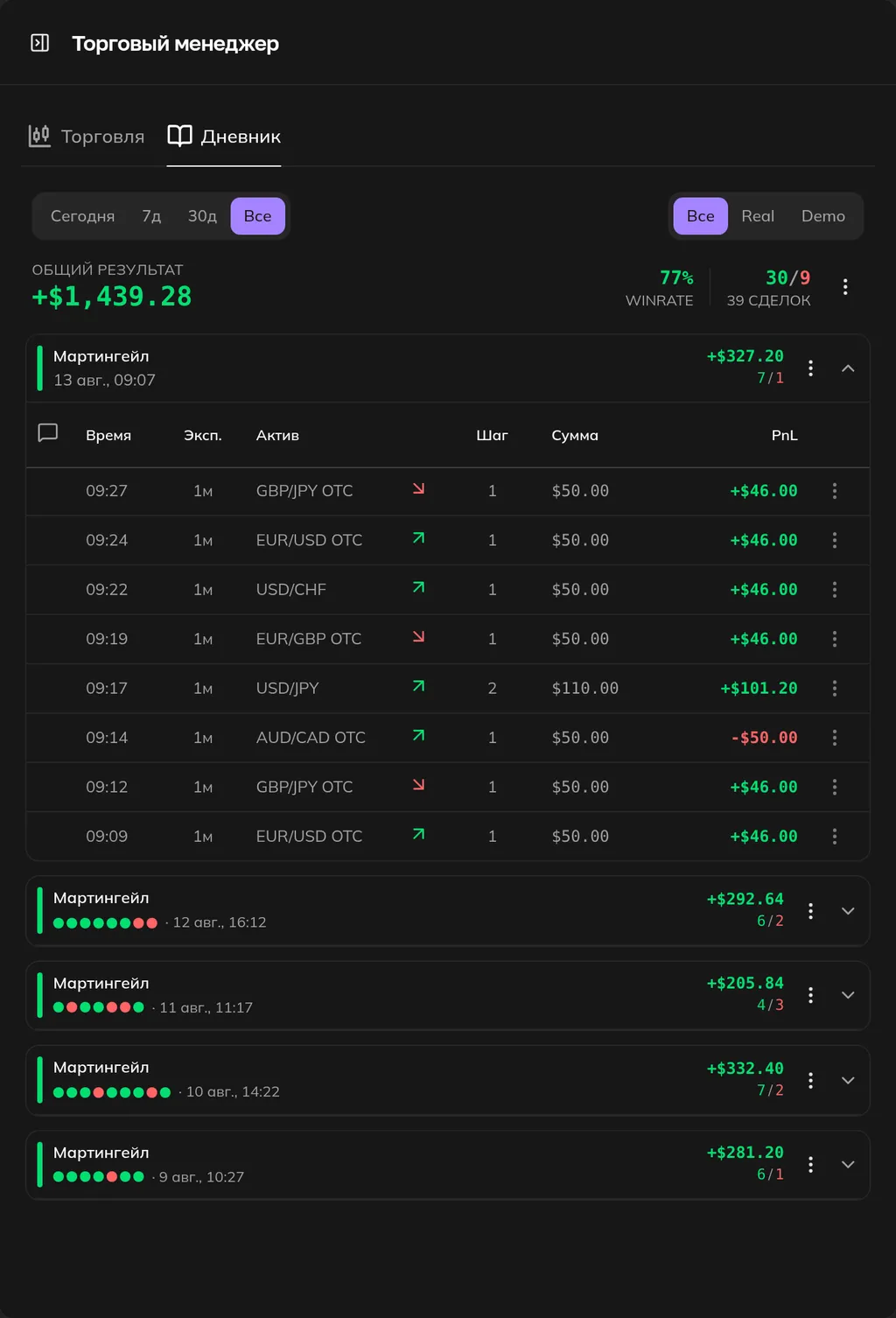The width and height of the screenshot is (896, 1318).
Task: Select the Все account type filter
Action: [x=700, y=216]
